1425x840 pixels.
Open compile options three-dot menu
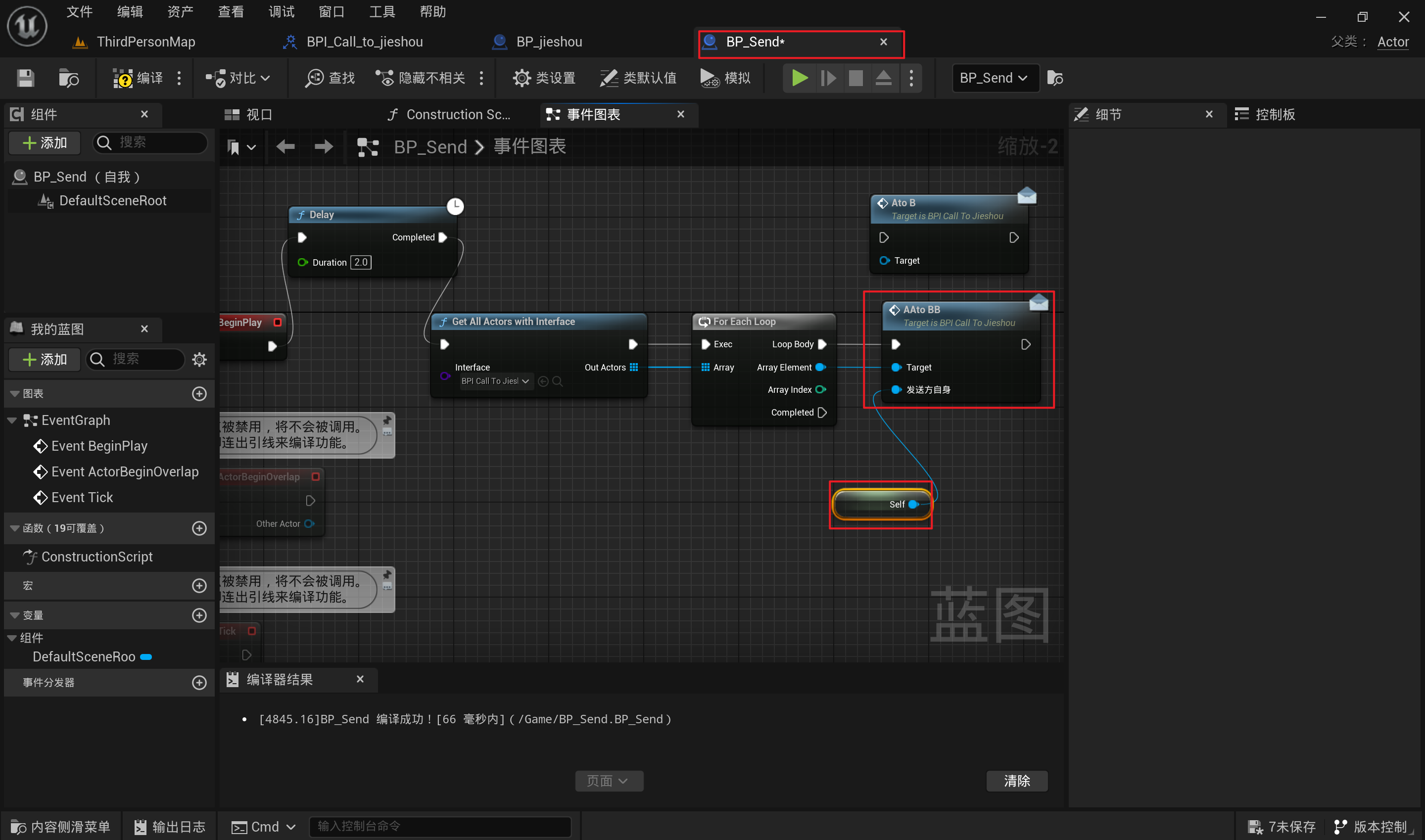click(179, 78)
